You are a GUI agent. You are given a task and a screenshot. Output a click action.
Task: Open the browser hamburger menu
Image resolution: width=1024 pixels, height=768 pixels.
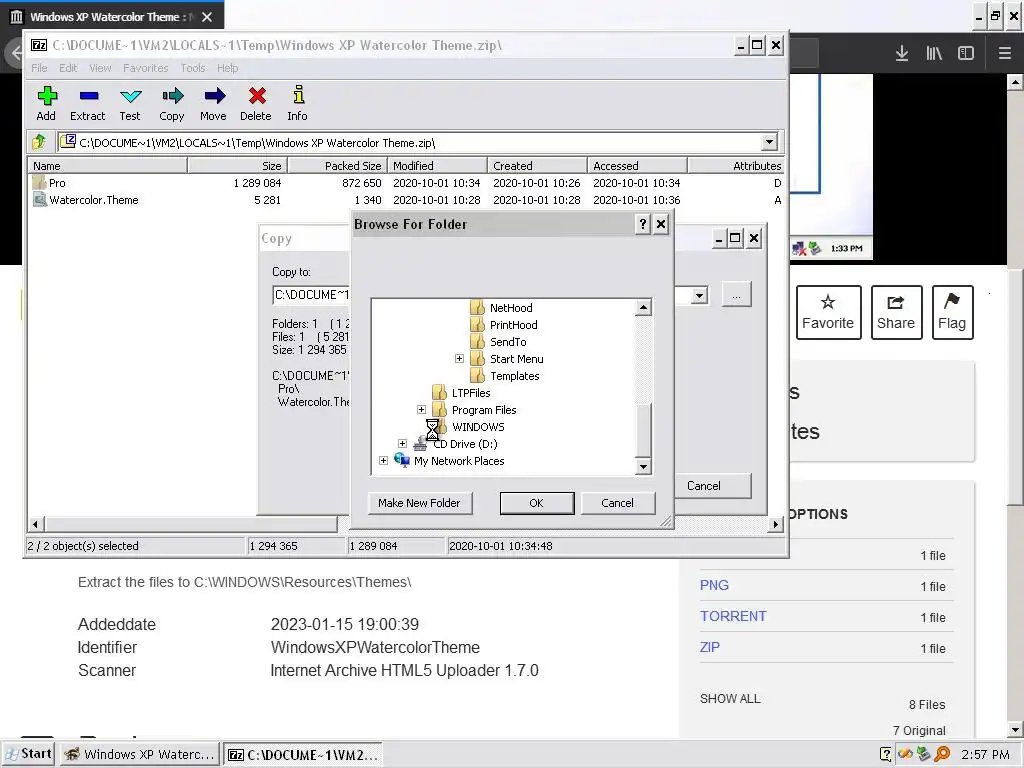pos(1004,53)
